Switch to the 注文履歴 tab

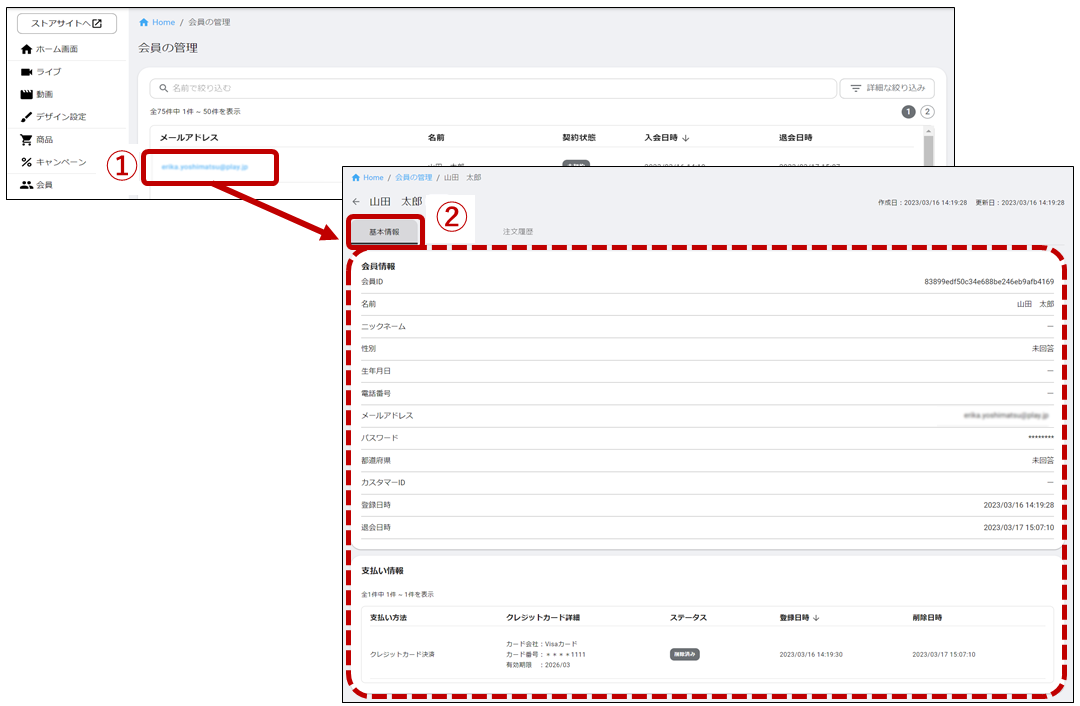[x=518, y=232]
